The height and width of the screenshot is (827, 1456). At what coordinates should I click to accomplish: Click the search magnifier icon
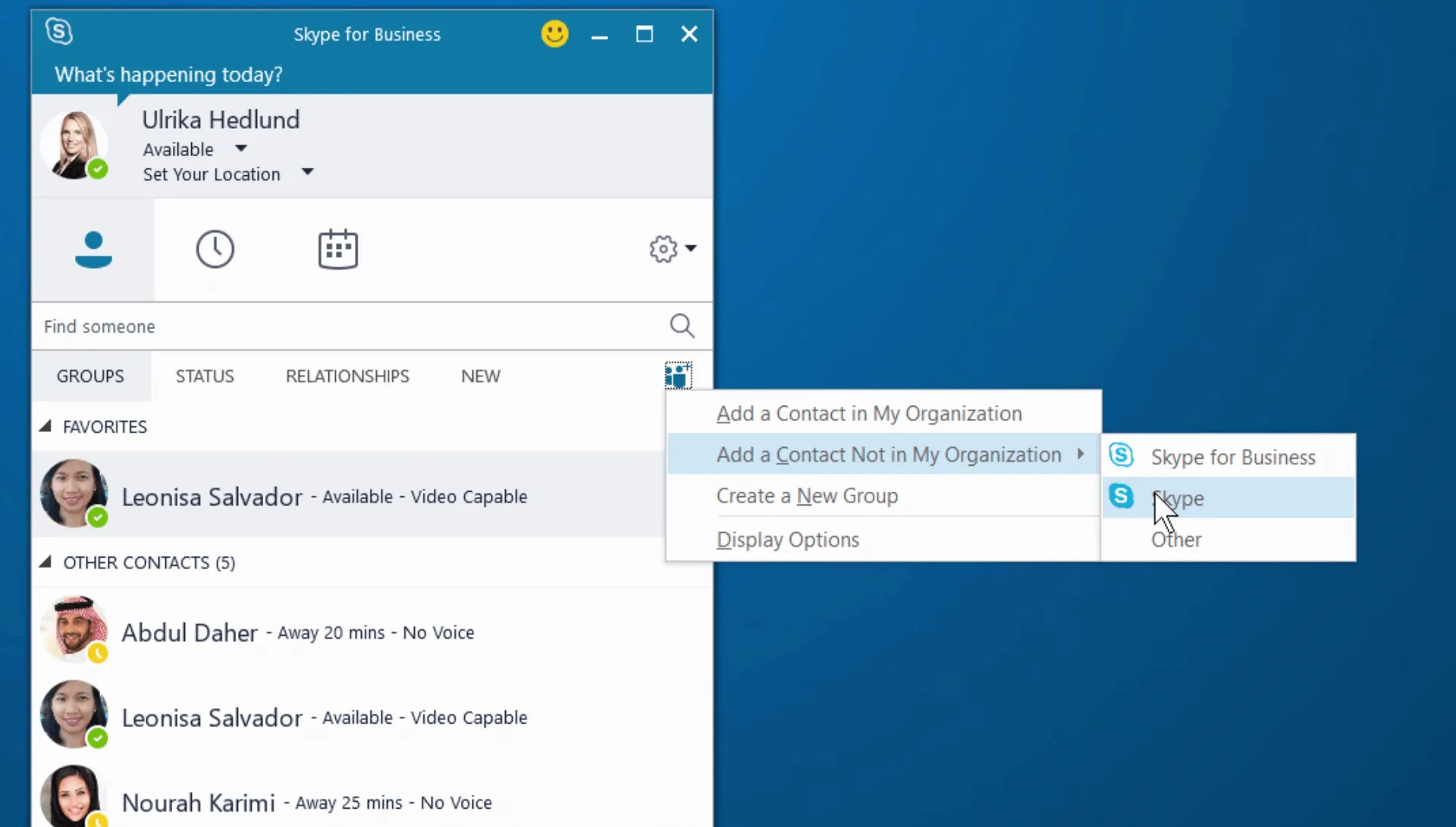[682, 326]
